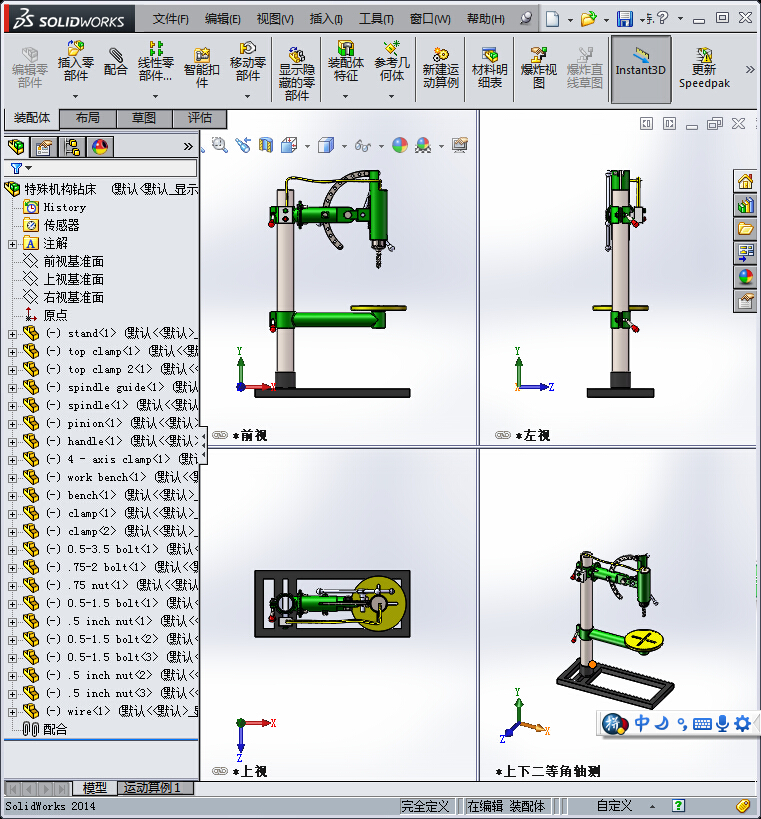The image size is (761, 819).
Task: Click the 自定义 units status bar entry
Action: pos(614,806)
